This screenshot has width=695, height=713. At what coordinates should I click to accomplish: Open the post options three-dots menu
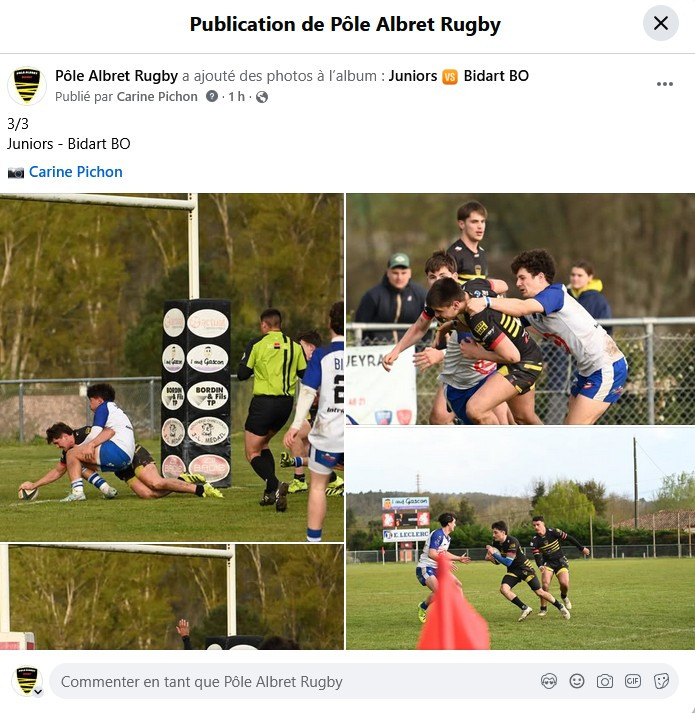pyautogui.click(x=665, y=84)
